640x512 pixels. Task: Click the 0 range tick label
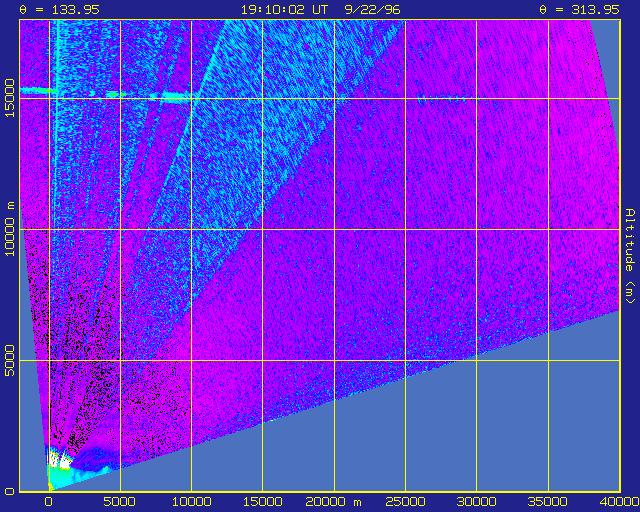49,502
